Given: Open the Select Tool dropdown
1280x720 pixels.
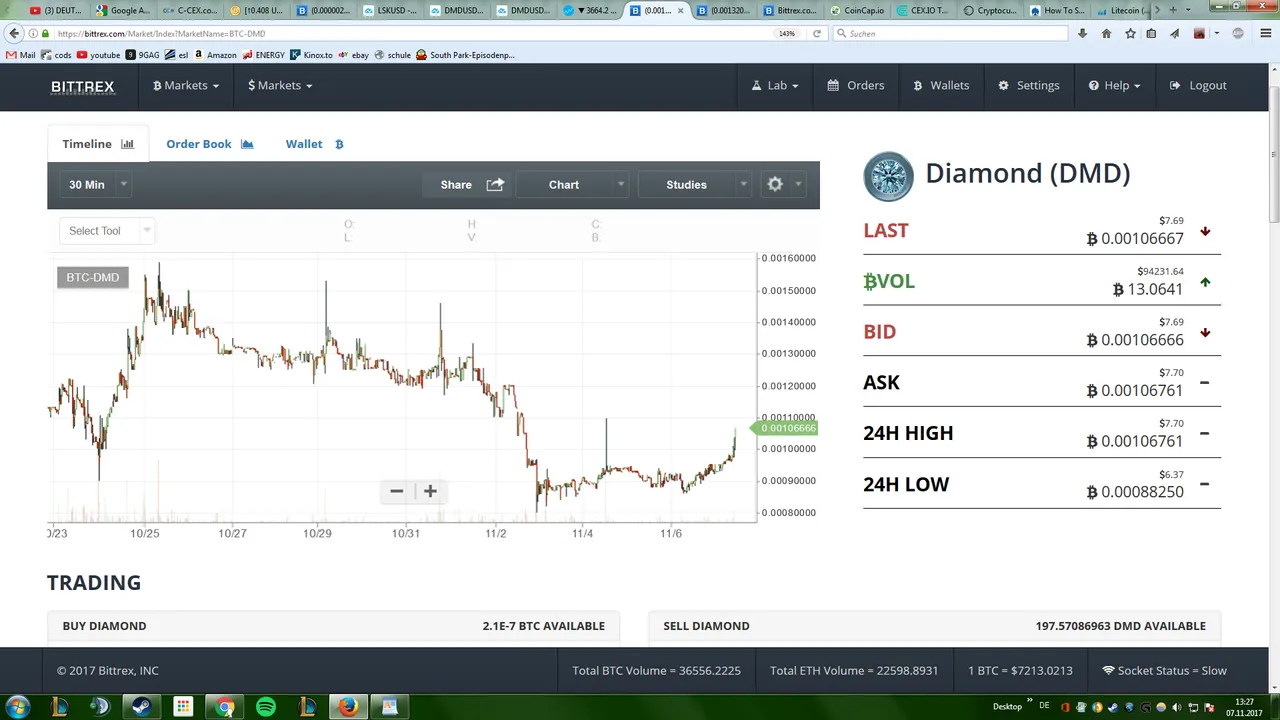Looking at the screenshot, I should coord(107,231).
